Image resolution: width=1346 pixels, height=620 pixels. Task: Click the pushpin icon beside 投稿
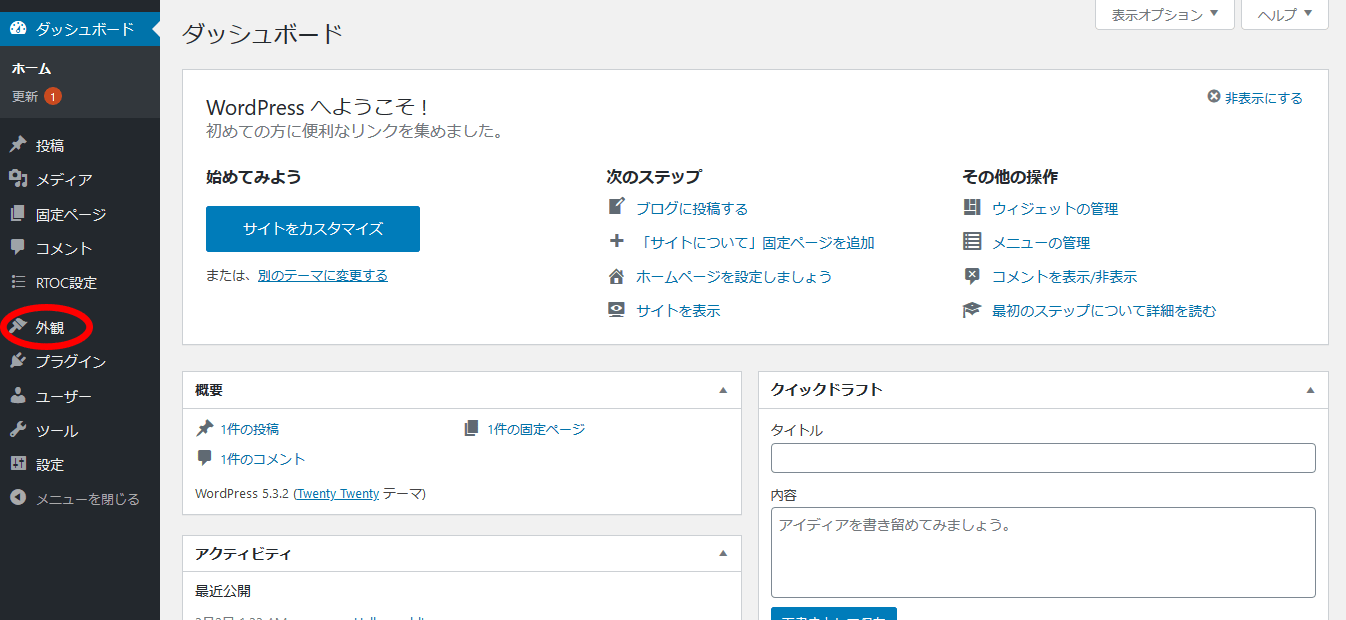point(18,145)
